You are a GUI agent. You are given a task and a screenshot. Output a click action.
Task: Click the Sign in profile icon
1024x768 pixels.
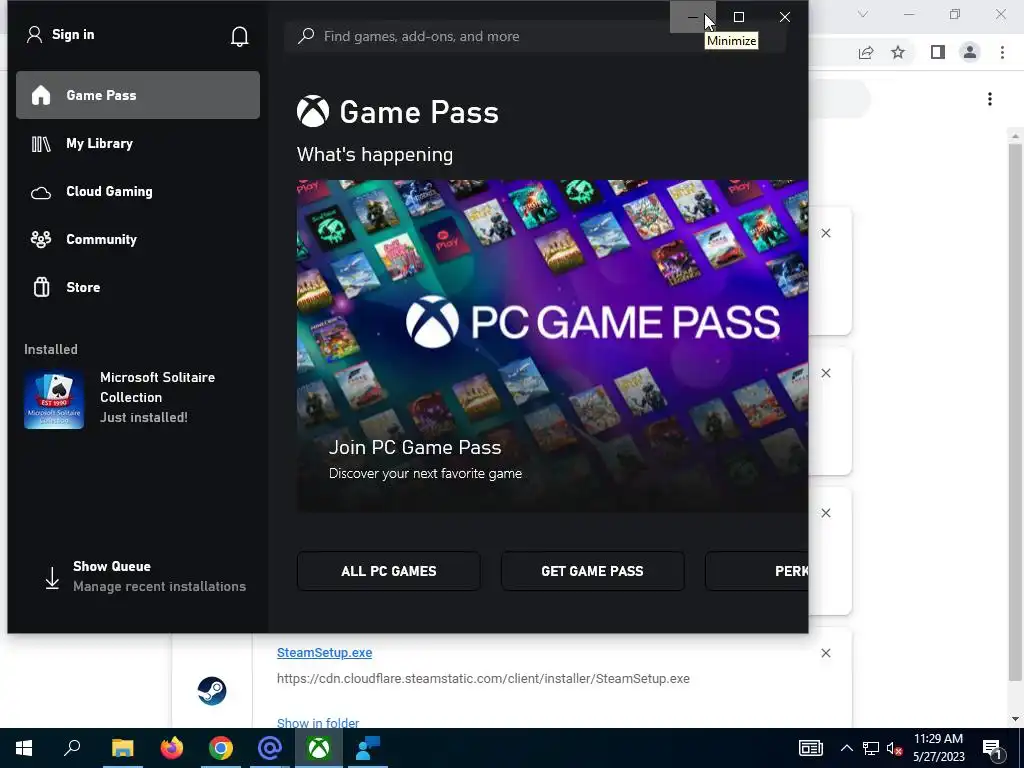coord(34,35)
